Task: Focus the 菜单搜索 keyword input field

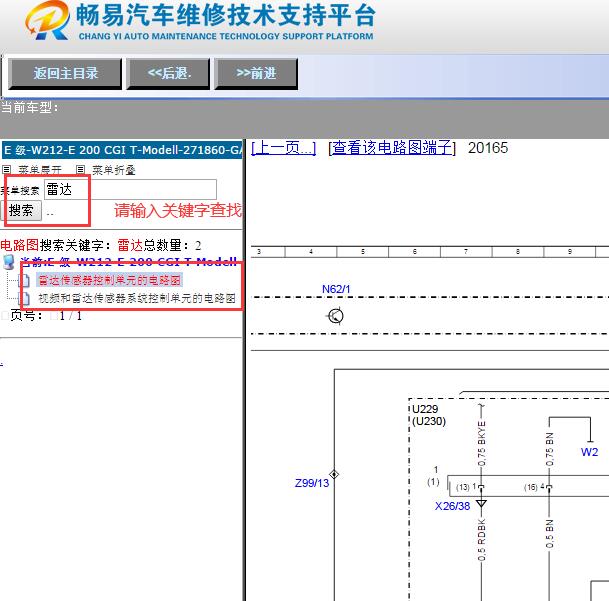Action: pyautogui.click(x=130, y=190)
